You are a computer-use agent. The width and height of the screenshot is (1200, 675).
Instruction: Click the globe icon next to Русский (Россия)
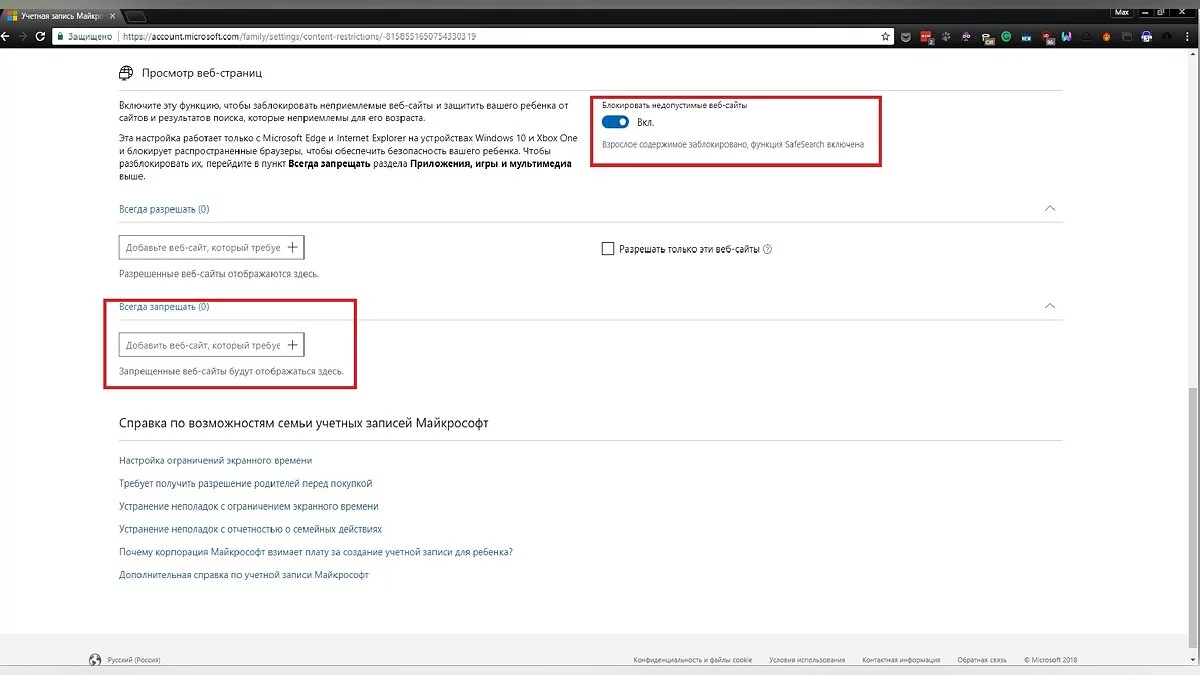(x=95, y=660)
